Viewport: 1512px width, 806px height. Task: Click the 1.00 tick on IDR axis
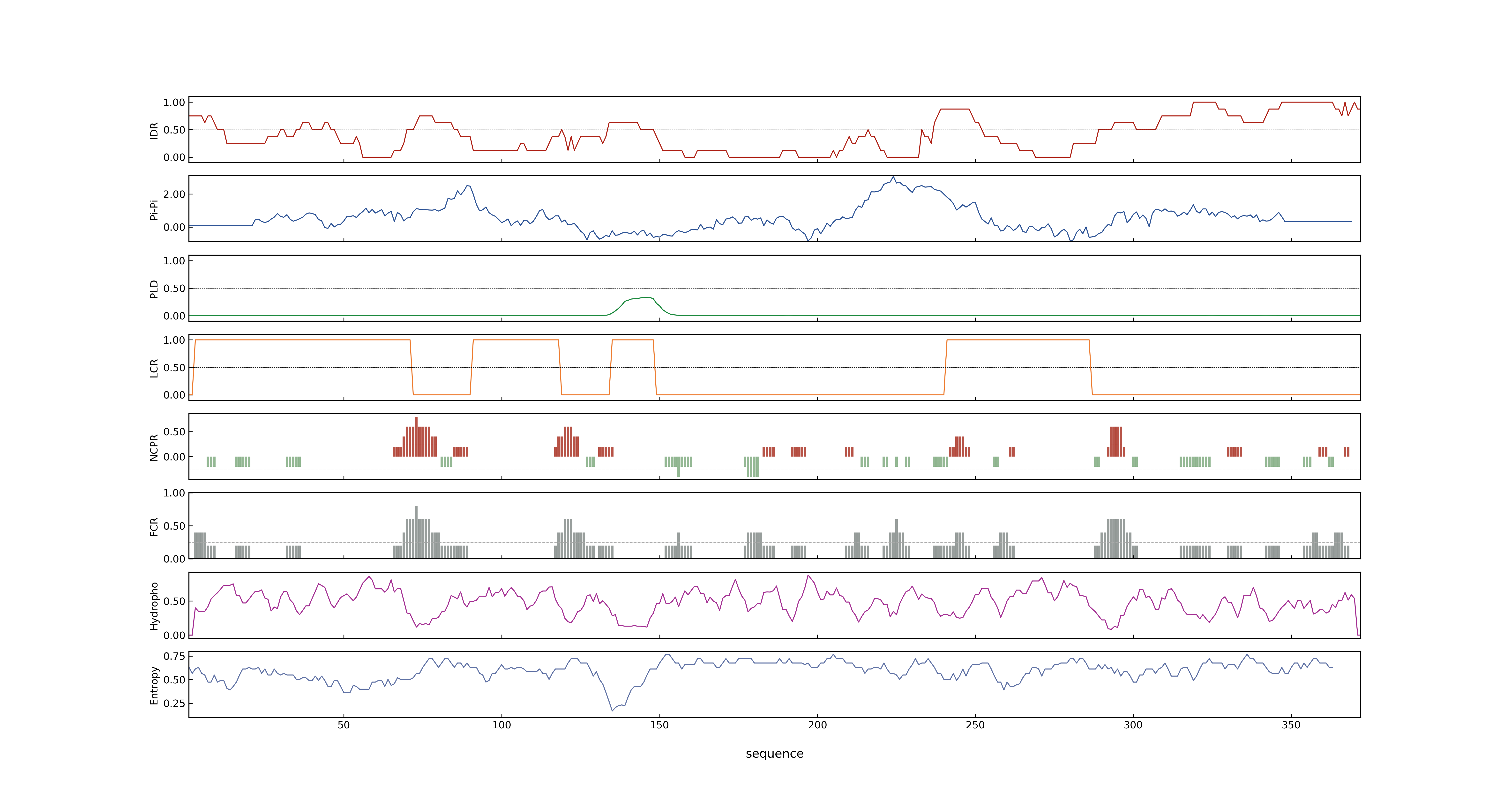pyautogui.click(x=174, y=102)
